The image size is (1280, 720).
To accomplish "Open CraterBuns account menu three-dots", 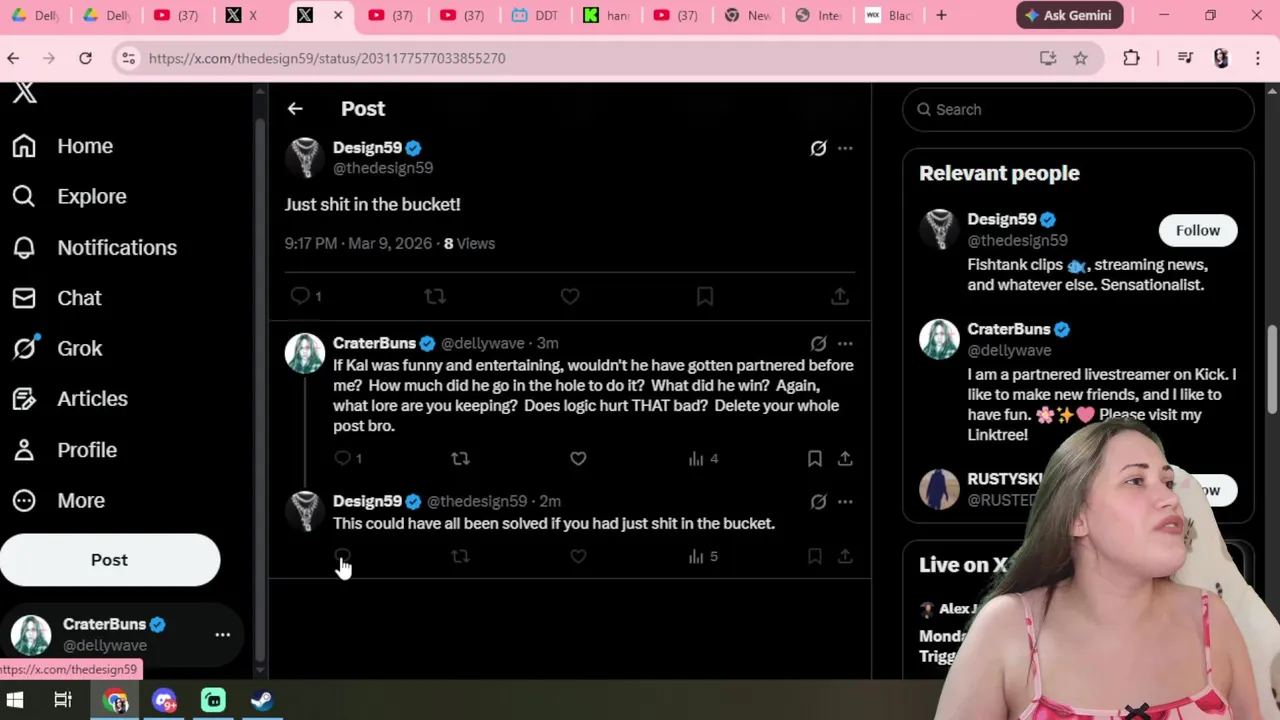I will 222,634.
